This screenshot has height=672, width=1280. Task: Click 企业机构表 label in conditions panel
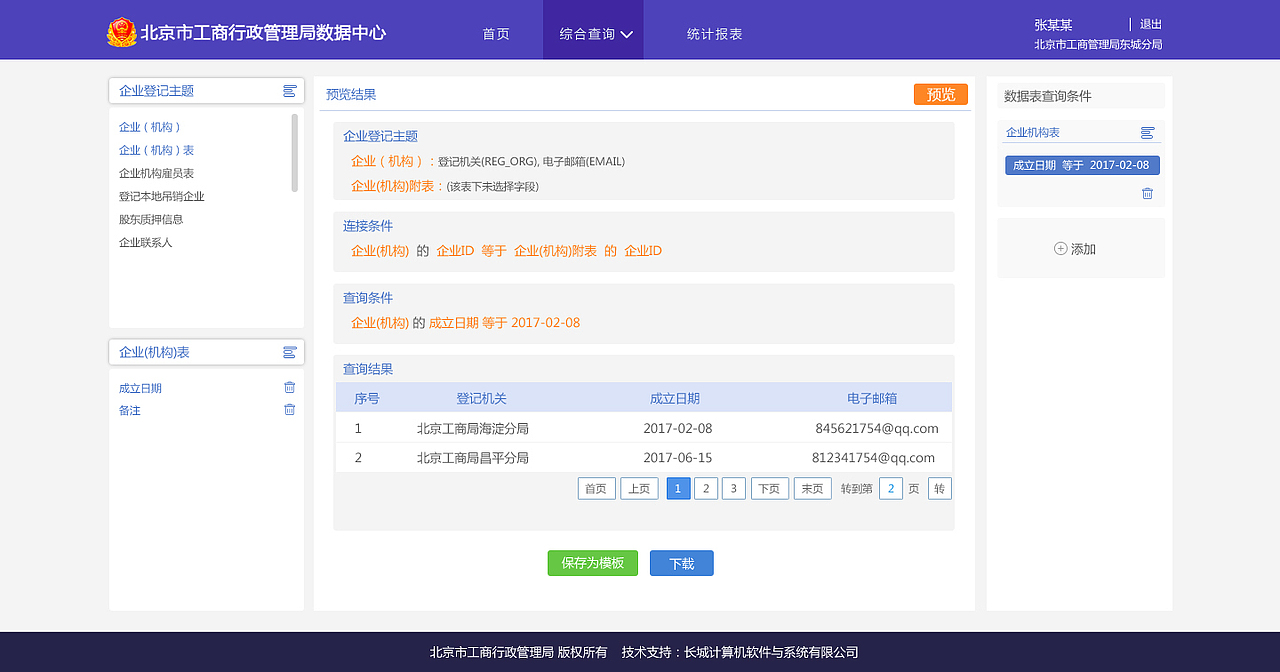tap(1033, 132)
